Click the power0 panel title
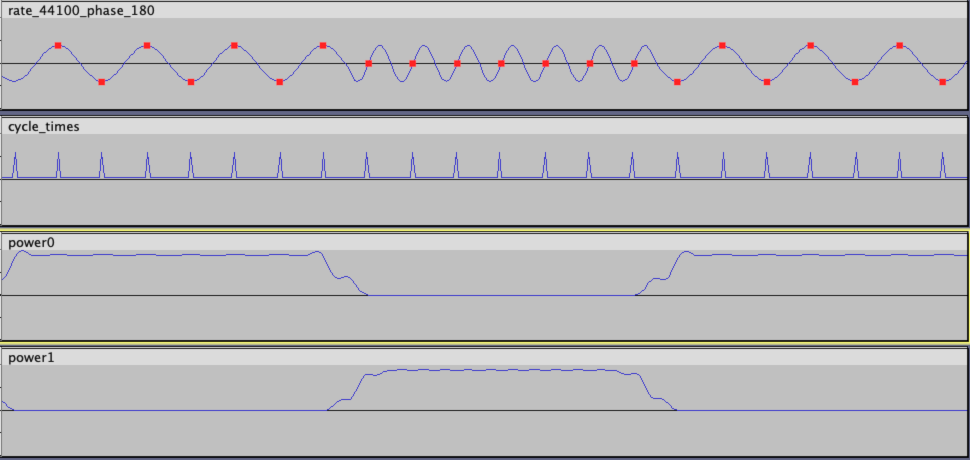Viewport: 970px width, 460px height. point(31,243)
